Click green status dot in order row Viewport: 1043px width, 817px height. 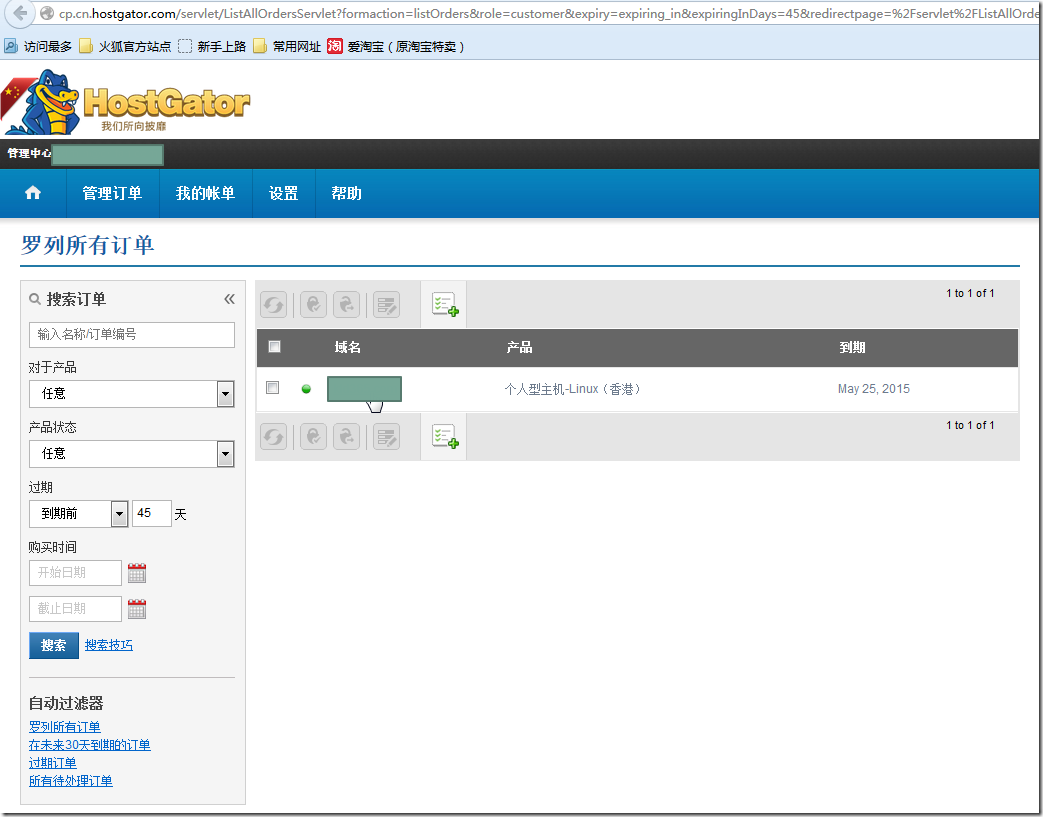306,389
